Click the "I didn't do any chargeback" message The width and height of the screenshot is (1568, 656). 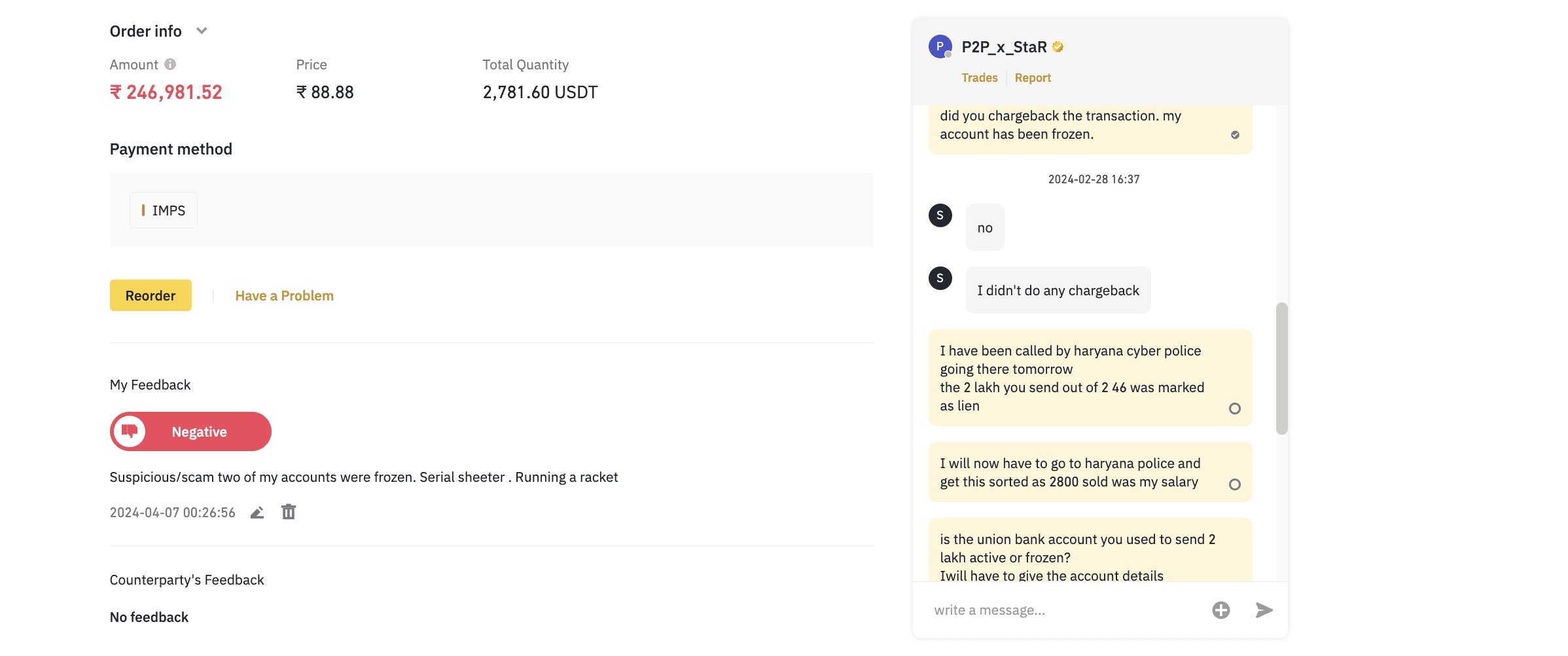[1058, 291]
